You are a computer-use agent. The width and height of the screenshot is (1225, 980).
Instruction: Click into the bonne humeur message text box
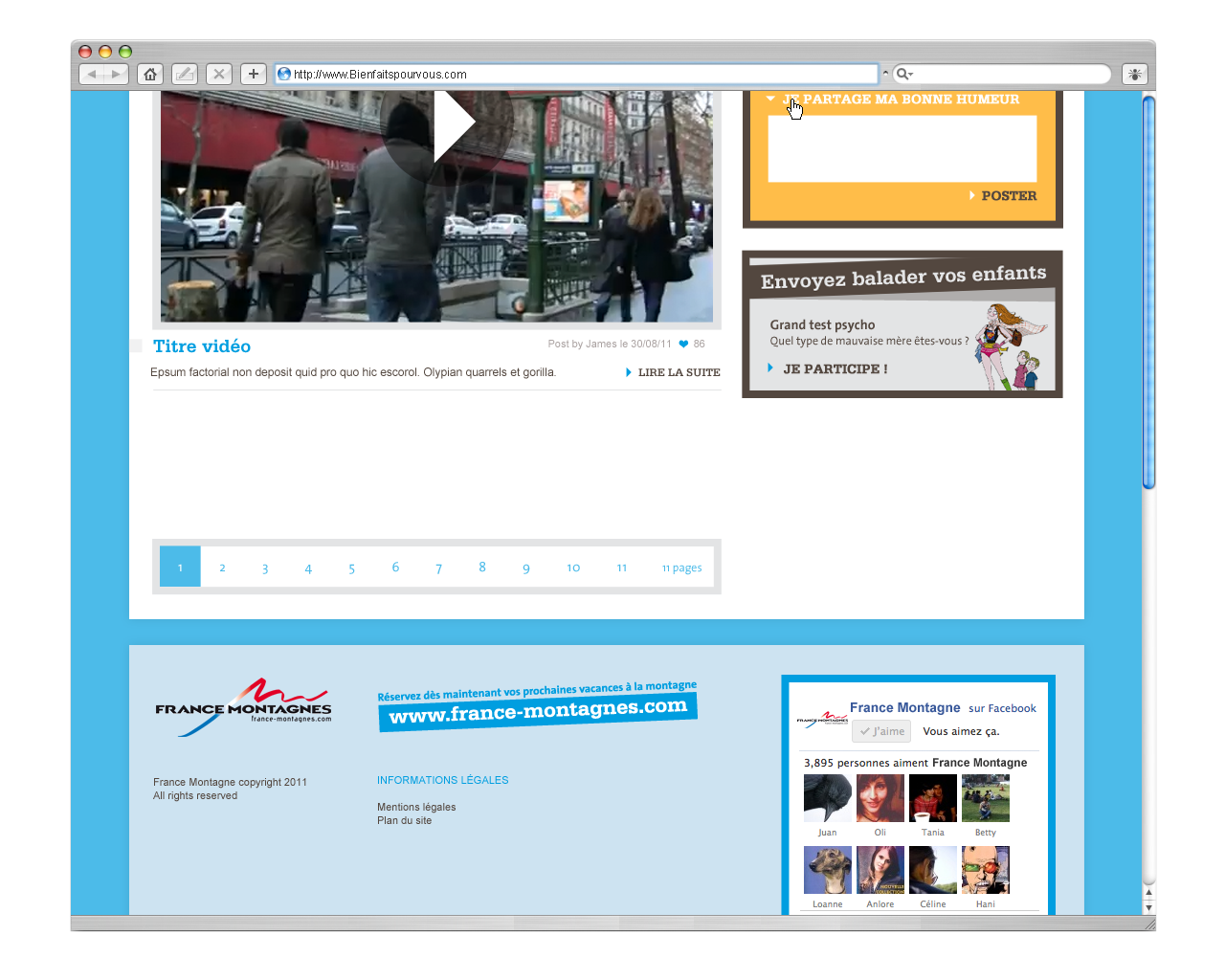pos(902,148)
